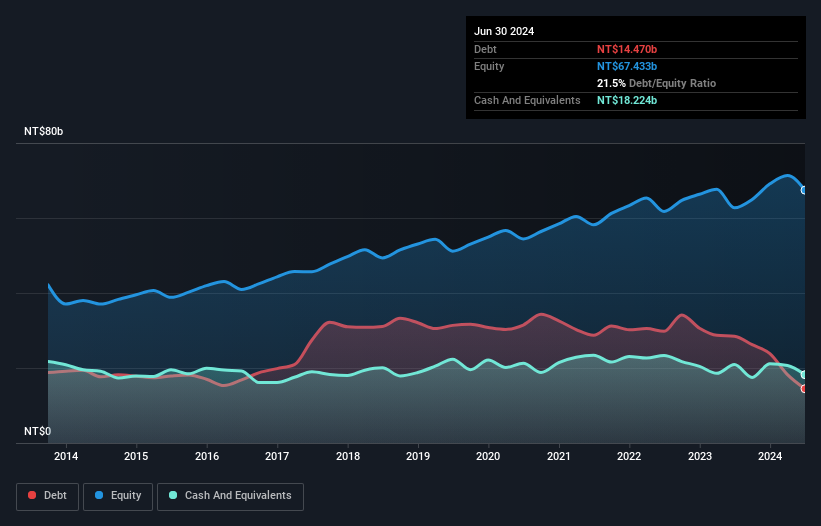The image size is (821, 526).
Task: Click the 2017 x-axis label
Action: [277, 456]
